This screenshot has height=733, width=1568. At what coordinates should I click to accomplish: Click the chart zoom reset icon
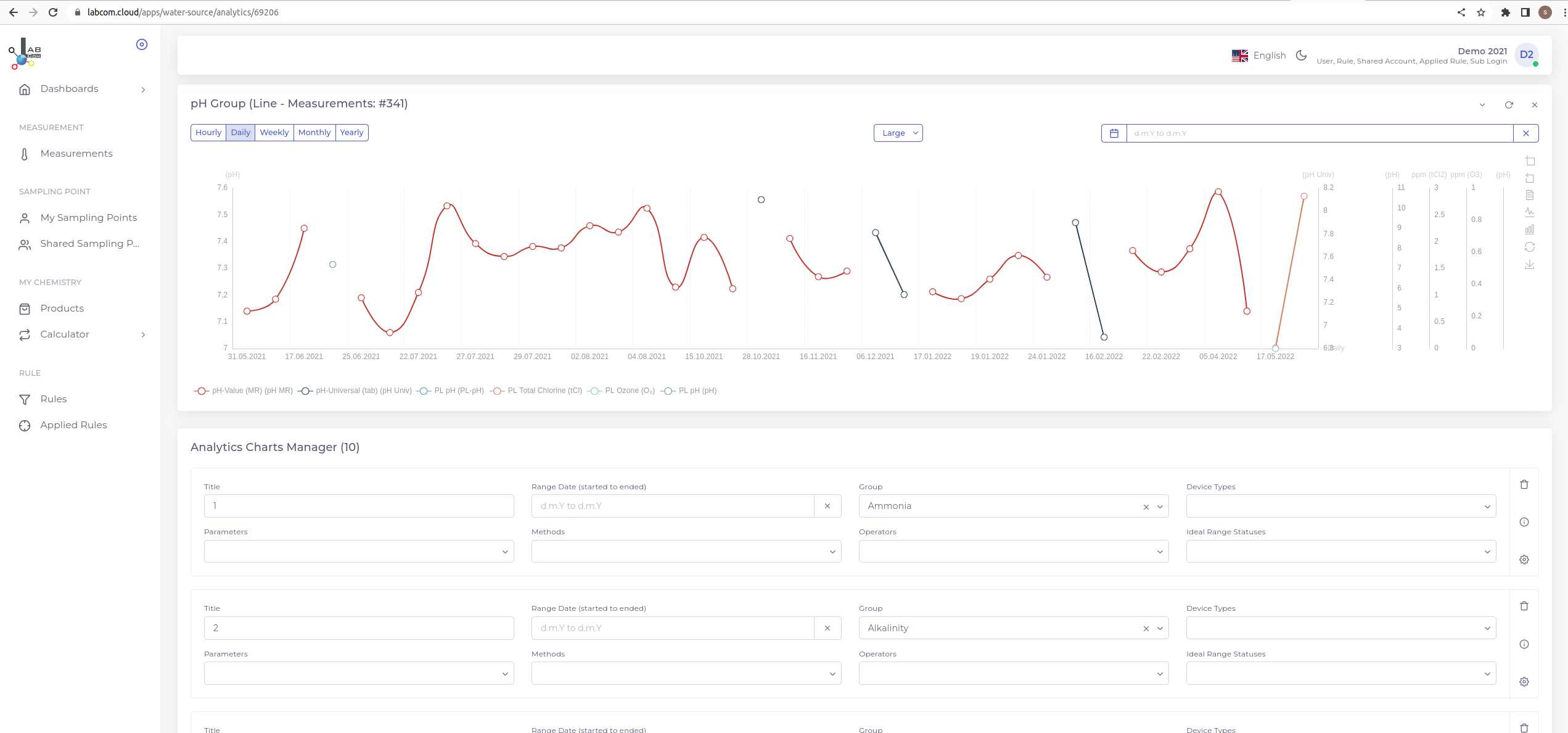coord(1530,178)
